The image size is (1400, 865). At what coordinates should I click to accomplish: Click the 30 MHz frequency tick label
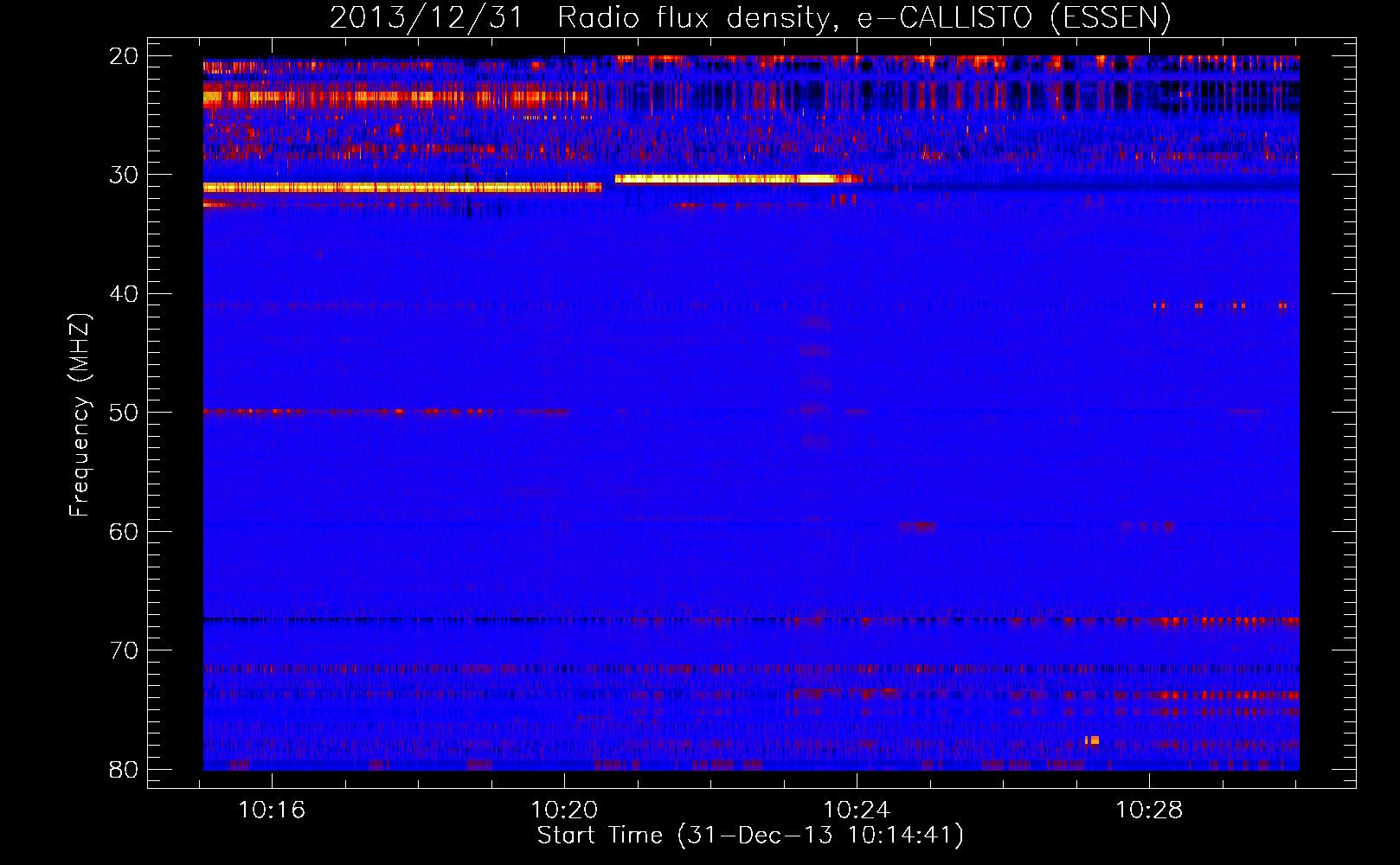point(124,175)
